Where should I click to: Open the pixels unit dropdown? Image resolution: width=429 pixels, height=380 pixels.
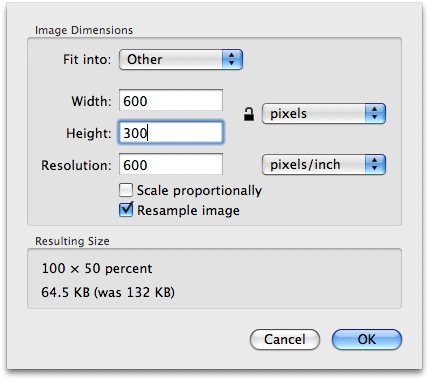(x=324, y=114)
